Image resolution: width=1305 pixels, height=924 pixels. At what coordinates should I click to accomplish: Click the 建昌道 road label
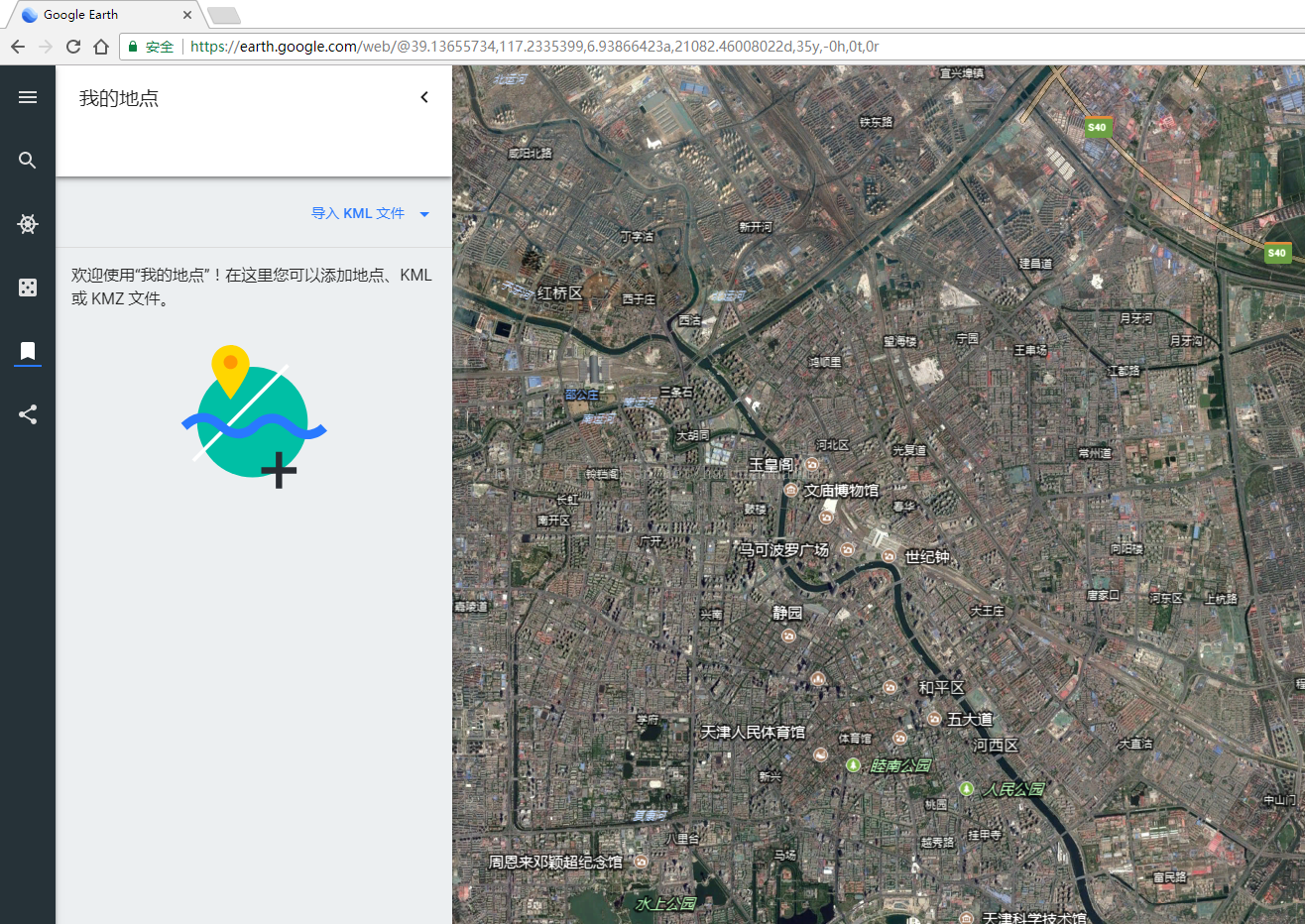point(1035,264)
